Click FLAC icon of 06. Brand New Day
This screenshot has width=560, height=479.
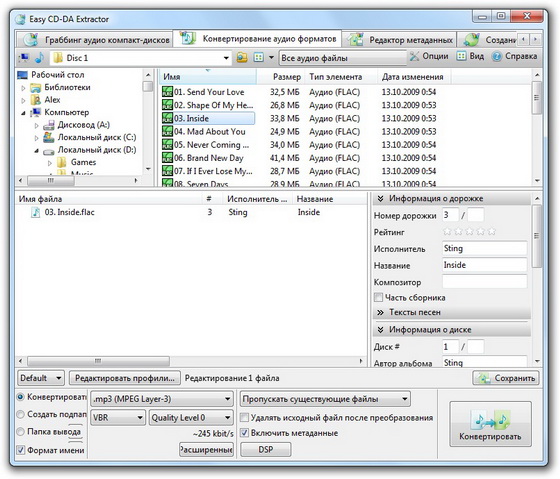[167, 158]
